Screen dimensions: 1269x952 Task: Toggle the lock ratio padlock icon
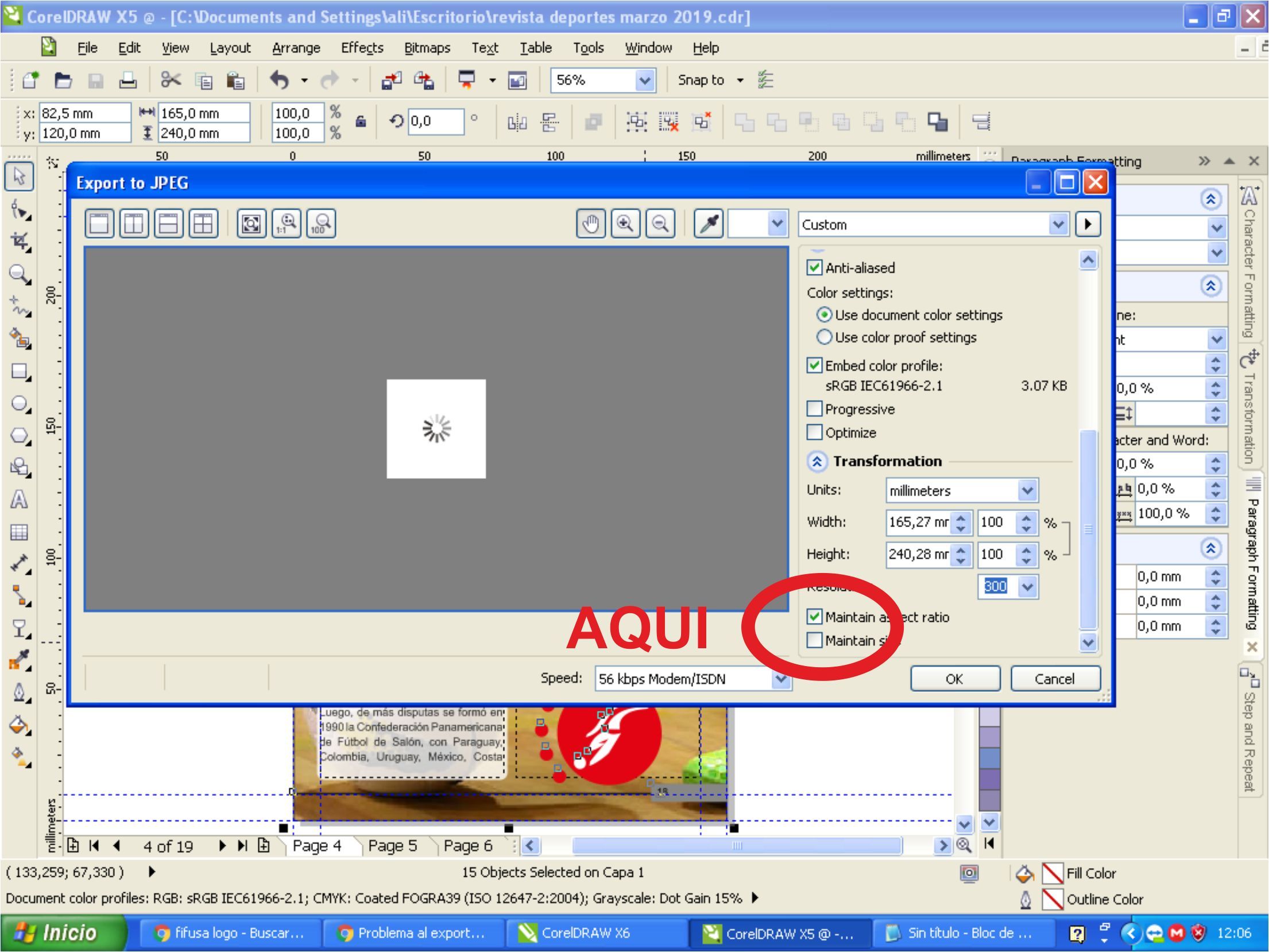coord(361,121)
